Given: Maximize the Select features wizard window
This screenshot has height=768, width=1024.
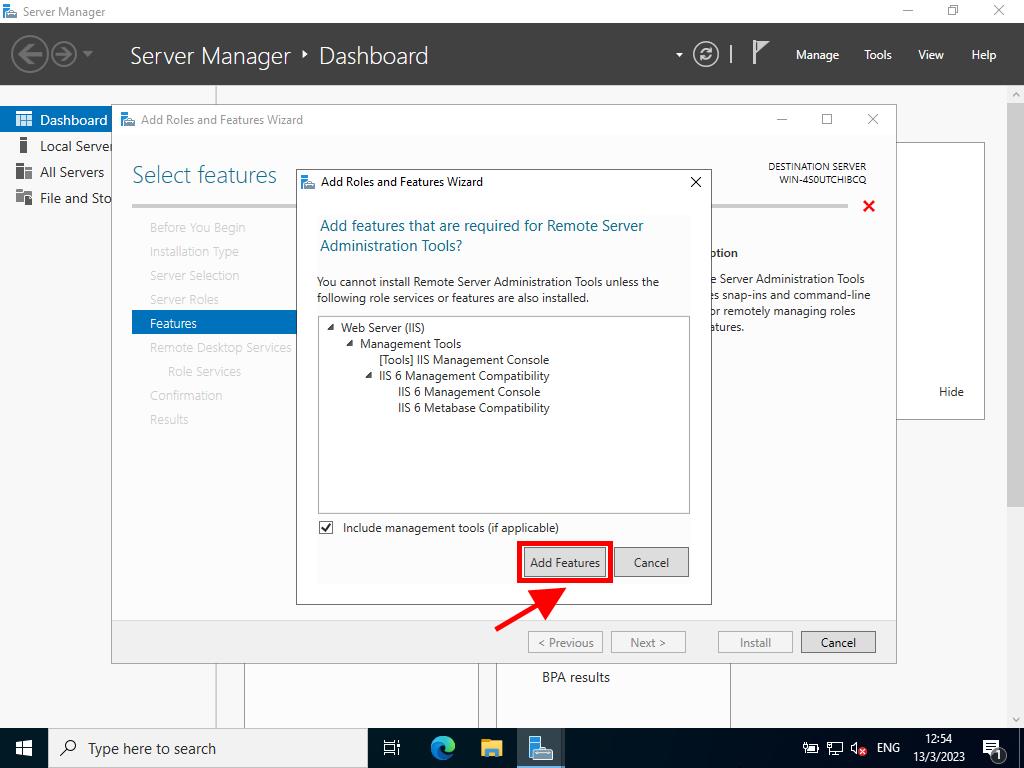Looking at the screenshot, I should pos(827,119).
